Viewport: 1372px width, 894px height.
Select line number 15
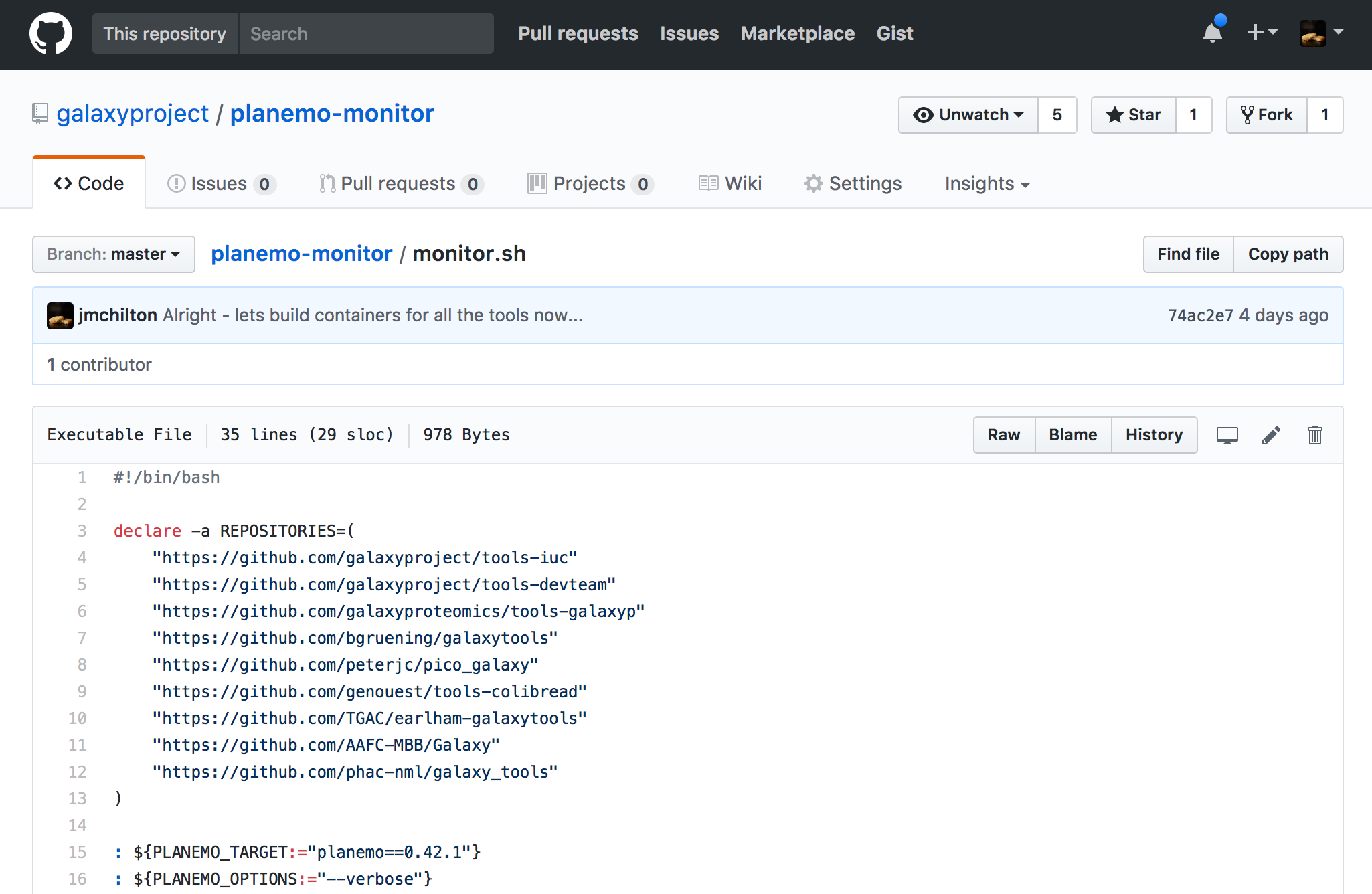(78, 852)
